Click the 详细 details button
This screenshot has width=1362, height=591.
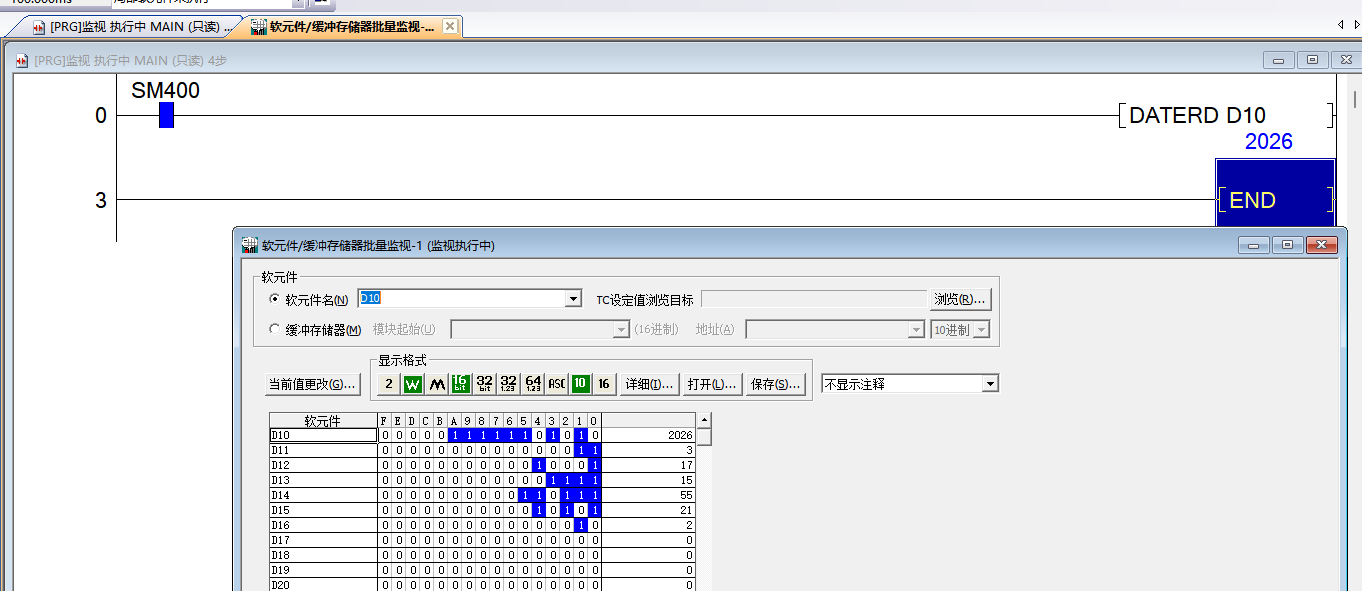tap(649, 384)
